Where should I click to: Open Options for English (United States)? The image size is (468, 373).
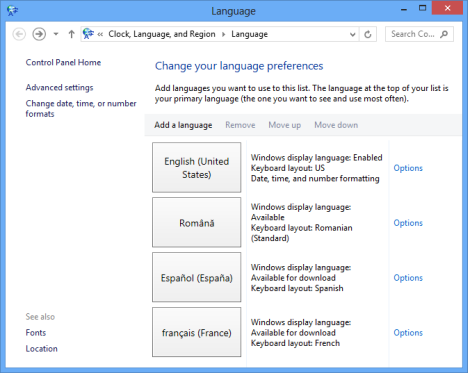click(408, 168)
